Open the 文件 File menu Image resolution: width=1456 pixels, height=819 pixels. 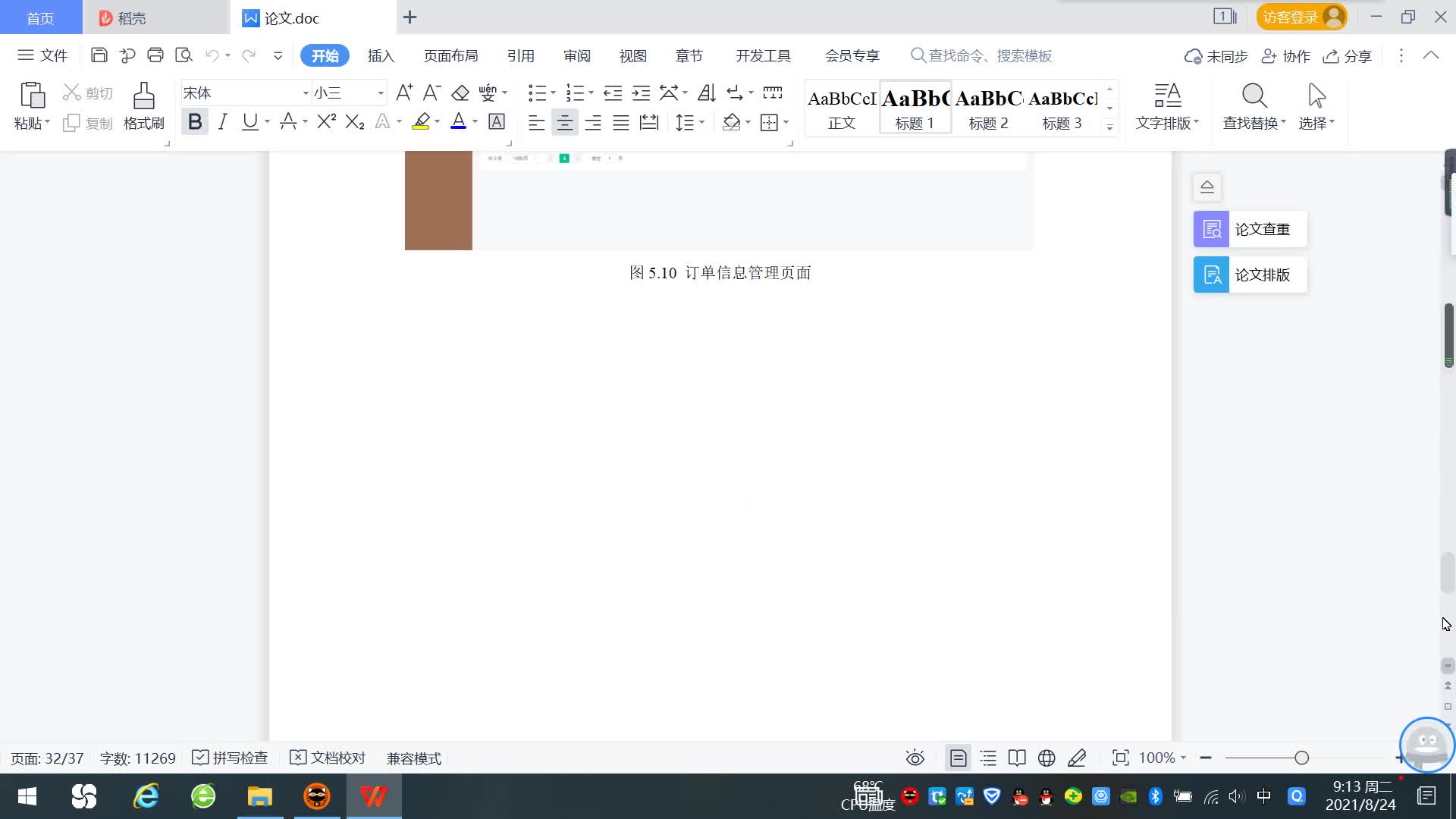pyautogui.click(x=42, y=55)
